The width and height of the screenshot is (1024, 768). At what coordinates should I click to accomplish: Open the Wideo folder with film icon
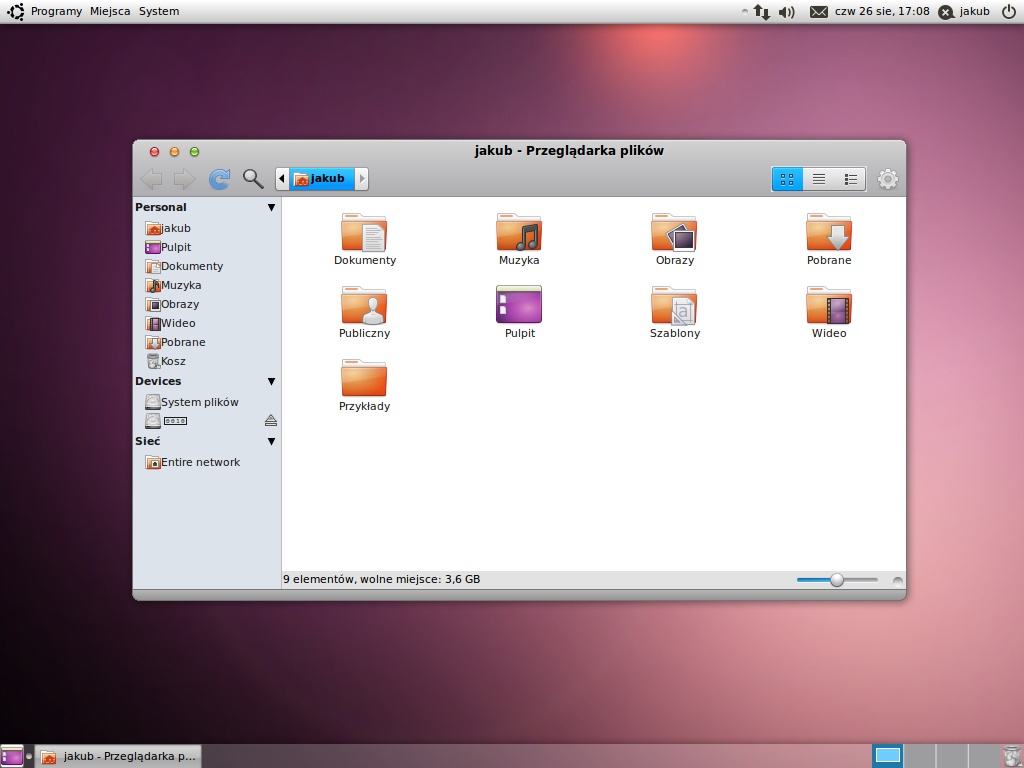[x=829, y=306]
